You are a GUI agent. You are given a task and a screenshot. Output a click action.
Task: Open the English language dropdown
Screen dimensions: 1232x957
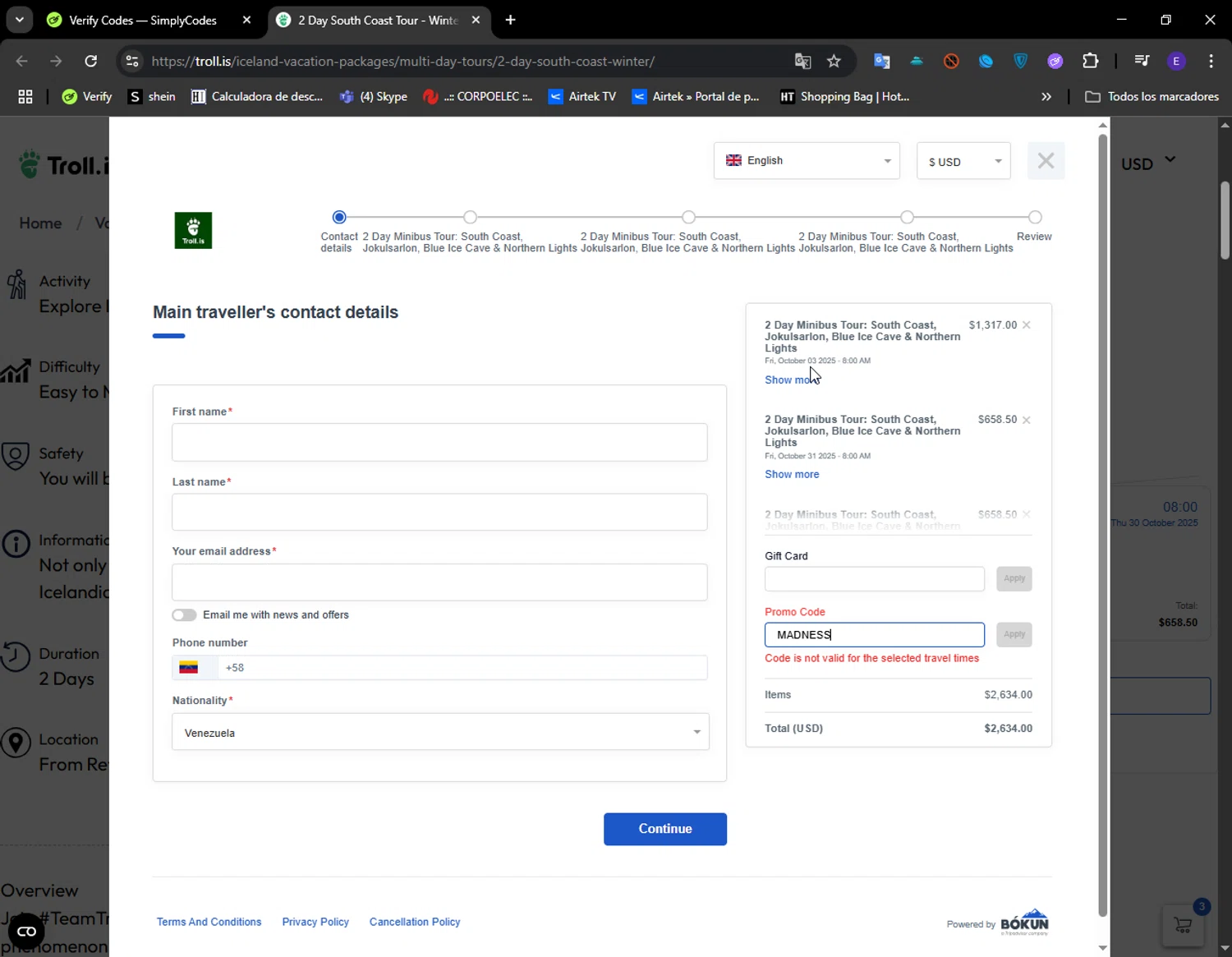point(807,161)
